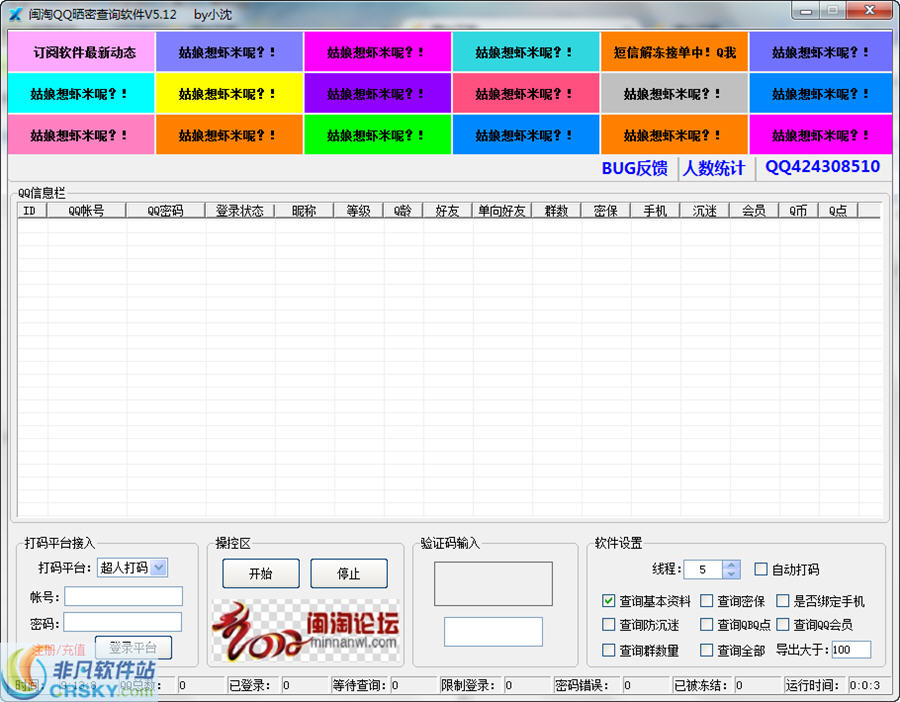Open the orange 短信解冻接单中 tile
Image resolution: width=900 pixels, height=702 pixels.
coord(674,52)
